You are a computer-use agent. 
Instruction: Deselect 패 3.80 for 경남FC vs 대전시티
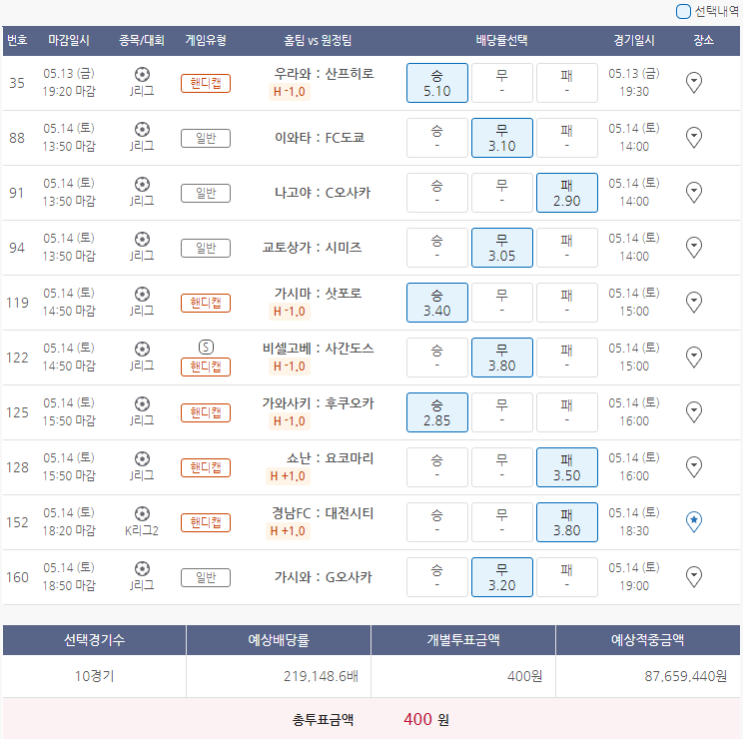pyautogui.click(x=567, y=523)
